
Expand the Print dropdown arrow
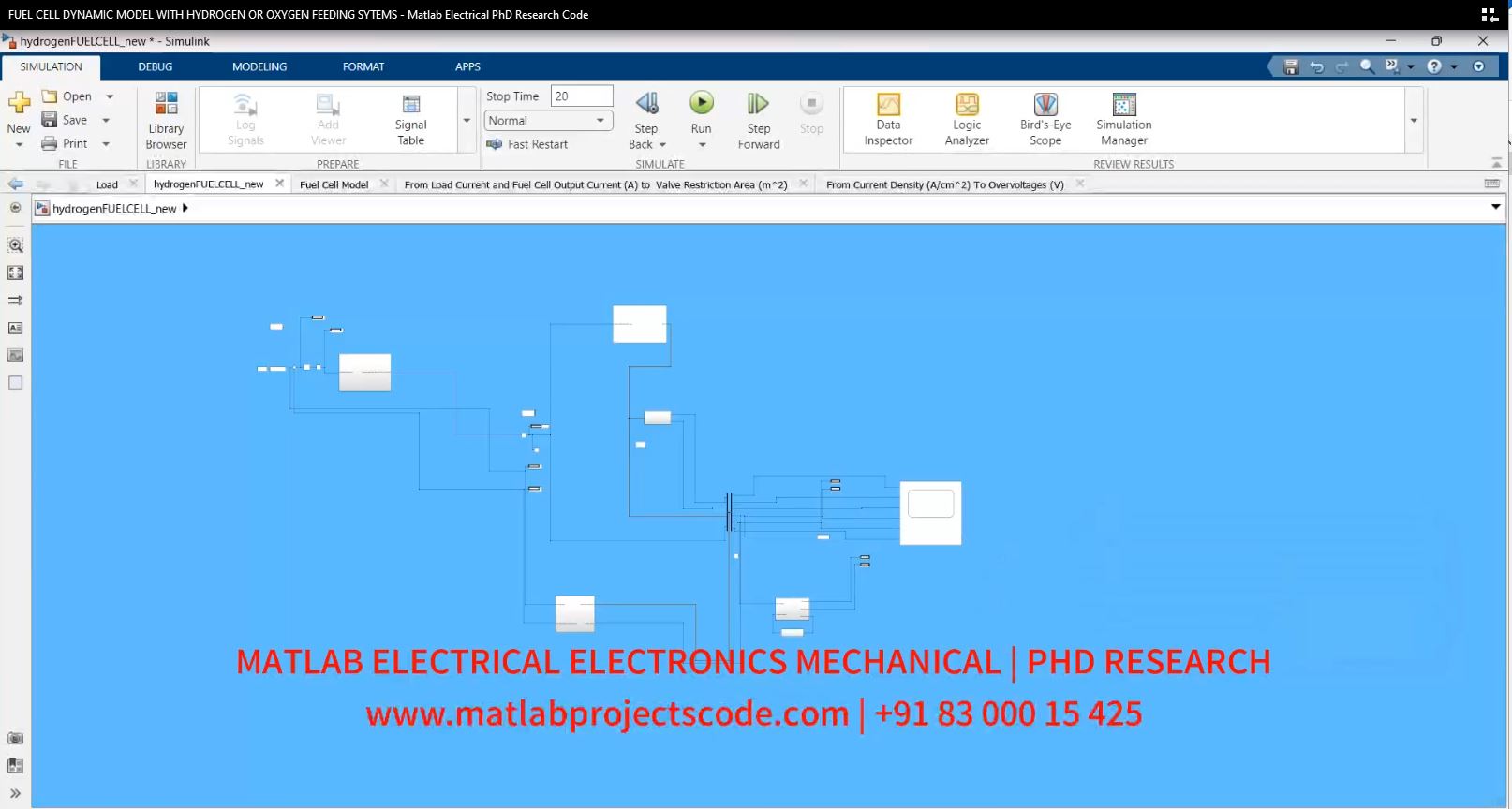[106, 143]
